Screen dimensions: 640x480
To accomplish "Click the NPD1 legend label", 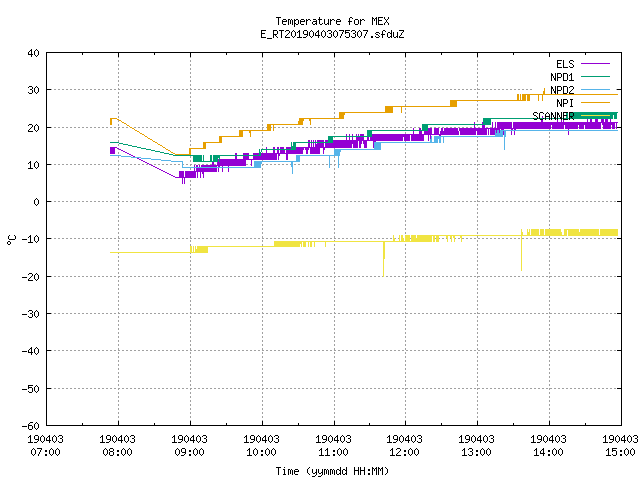I will click(562, 77).
